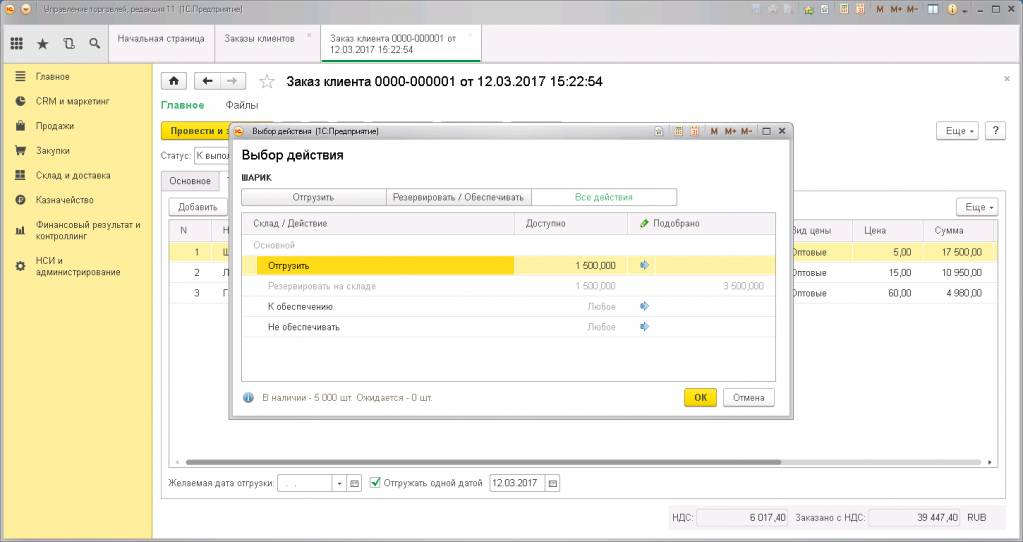Click the blue arrow in the Отгрузить row

click(645, 265)
